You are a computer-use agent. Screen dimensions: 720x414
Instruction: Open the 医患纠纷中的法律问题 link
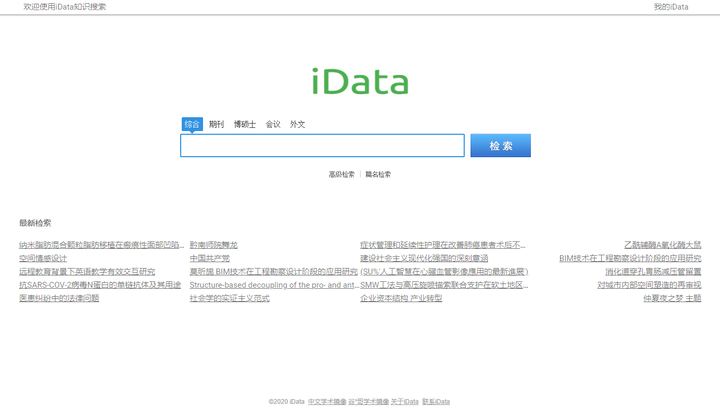[x=59, y=298]
